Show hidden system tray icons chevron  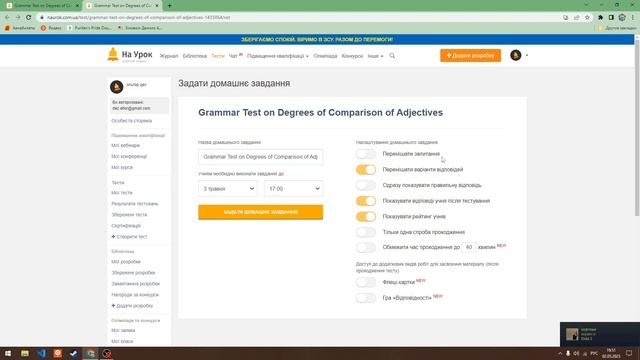tap(560, 353)
